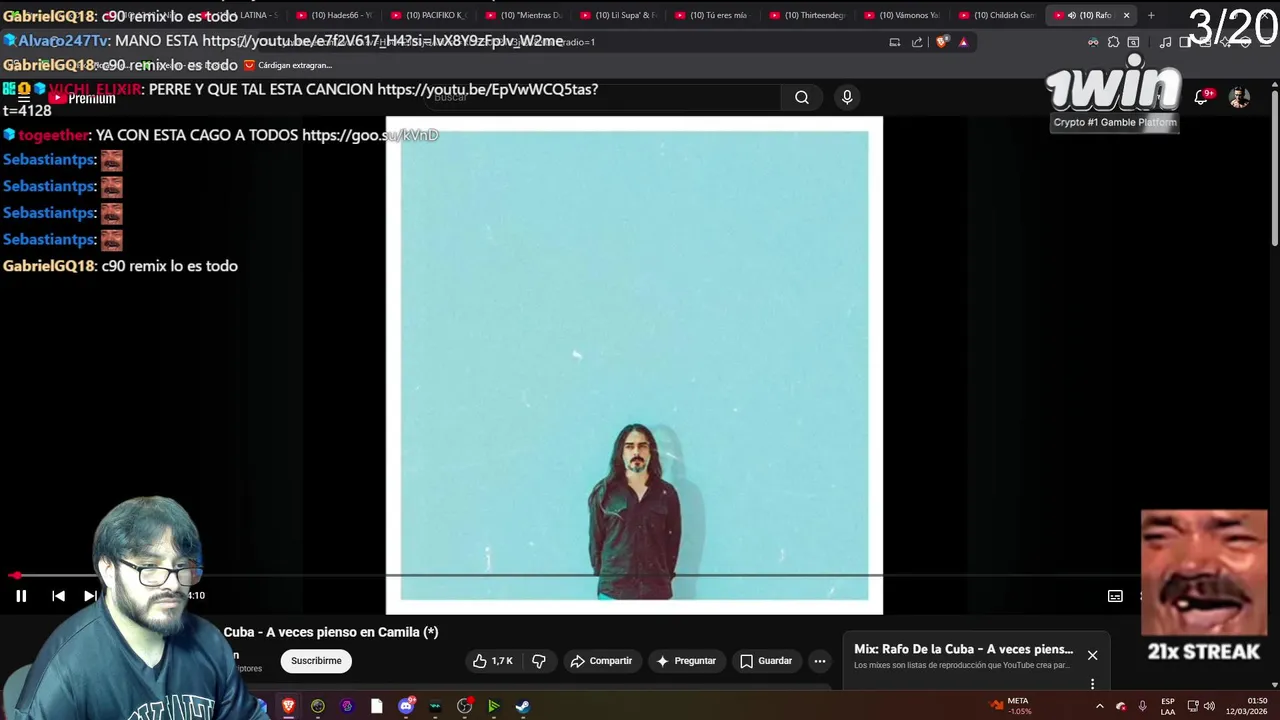Click the page vertical scrollbar
This screenshot has width=1280, height=720.
point(1274,170)
